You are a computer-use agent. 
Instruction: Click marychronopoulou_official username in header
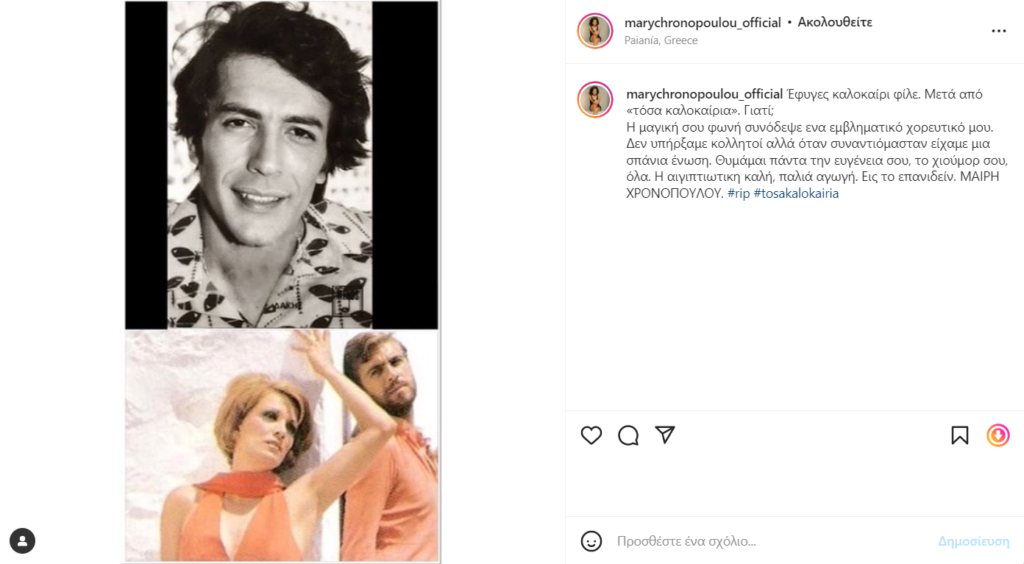702,22
